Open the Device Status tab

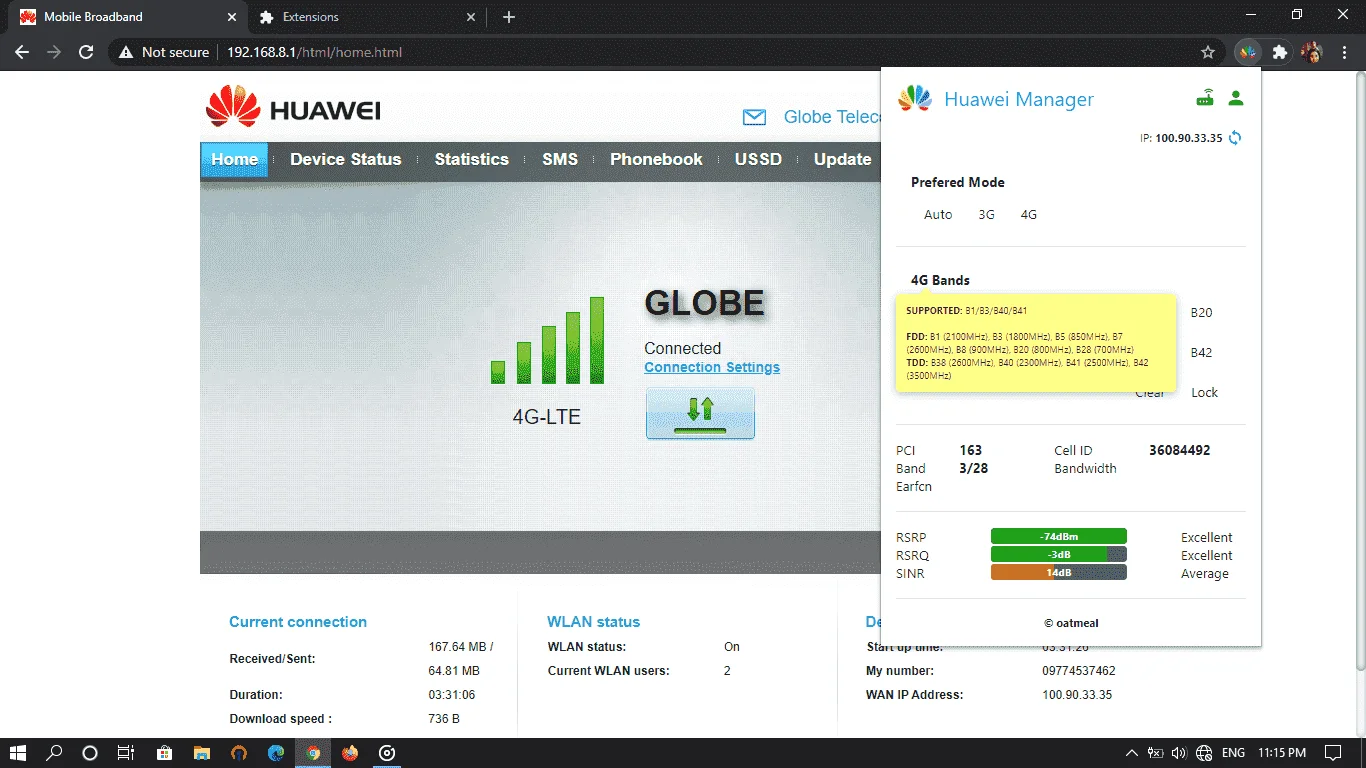coord(345,159)
